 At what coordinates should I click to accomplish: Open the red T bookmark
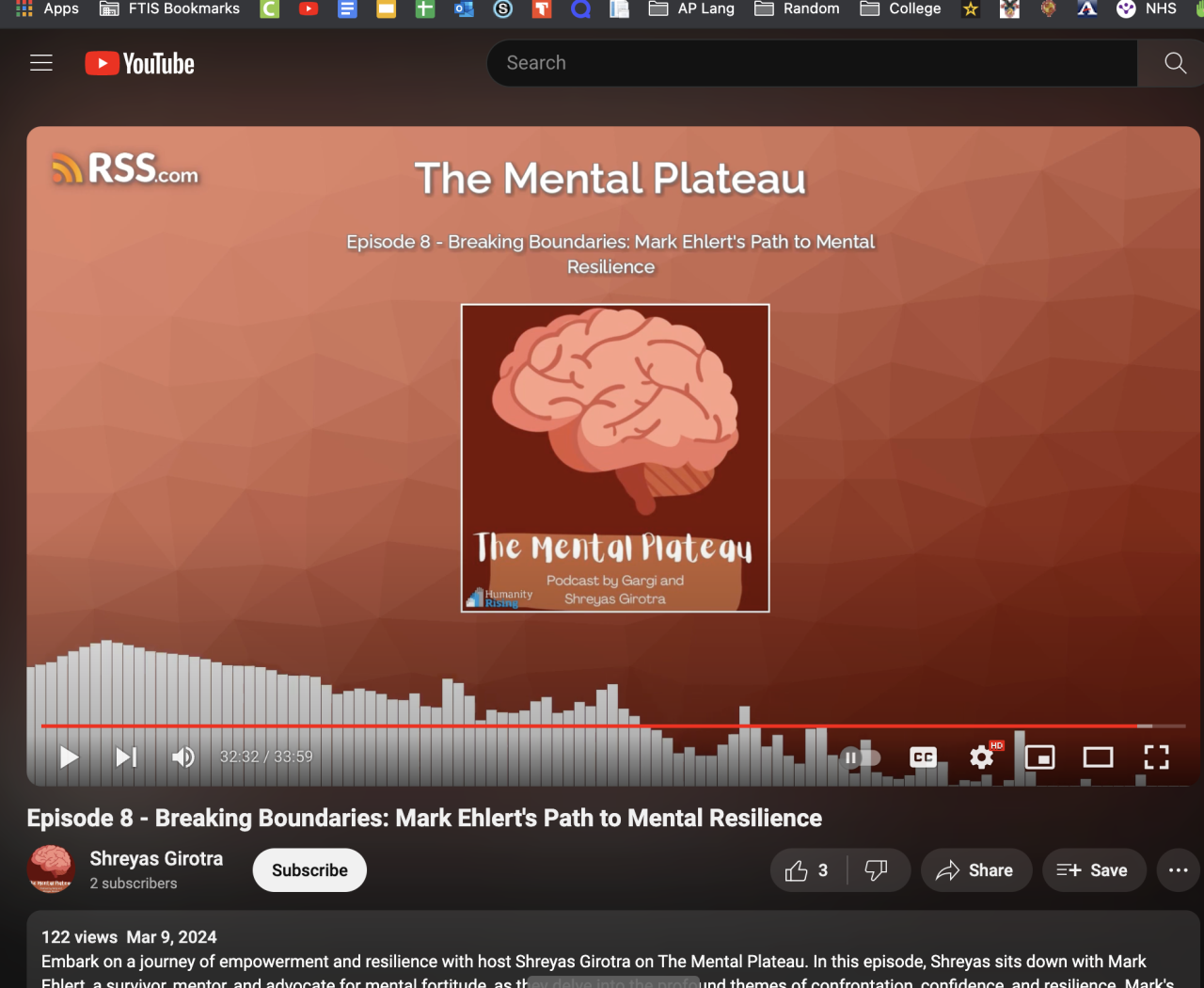542,9
